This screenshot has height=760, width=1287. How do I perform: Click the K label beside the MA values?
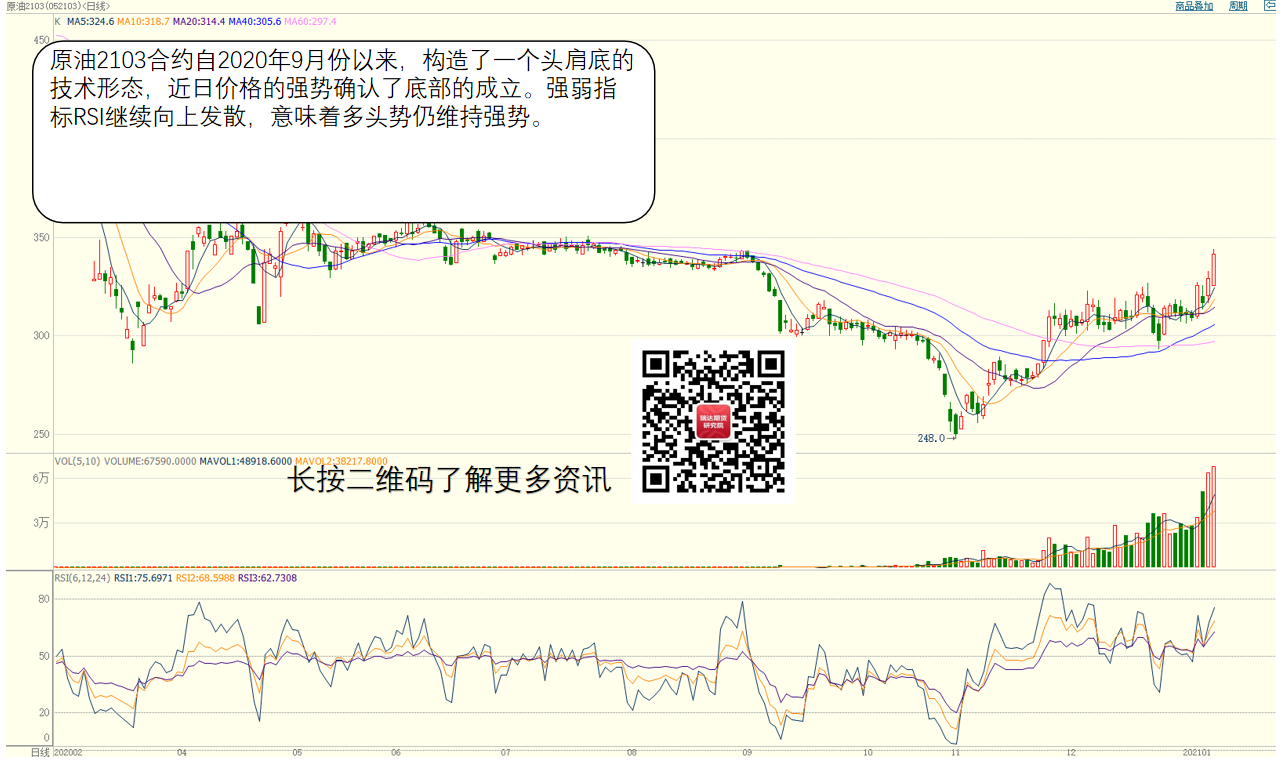pyautogui.click(x=57, y=21)
